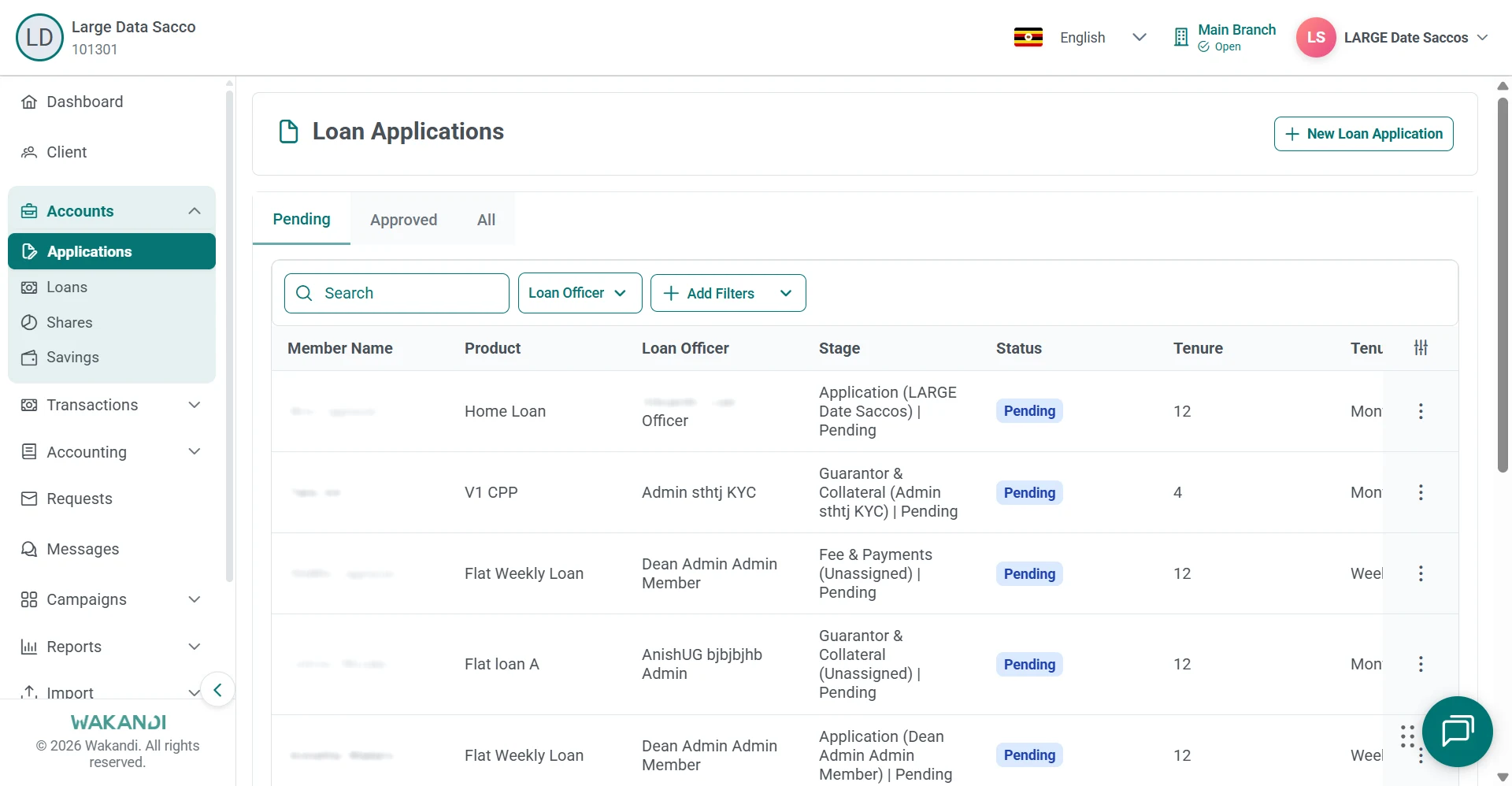The image size is (1512, 786).
Task: Expand the Reports menu
Action: click(112, 647)
